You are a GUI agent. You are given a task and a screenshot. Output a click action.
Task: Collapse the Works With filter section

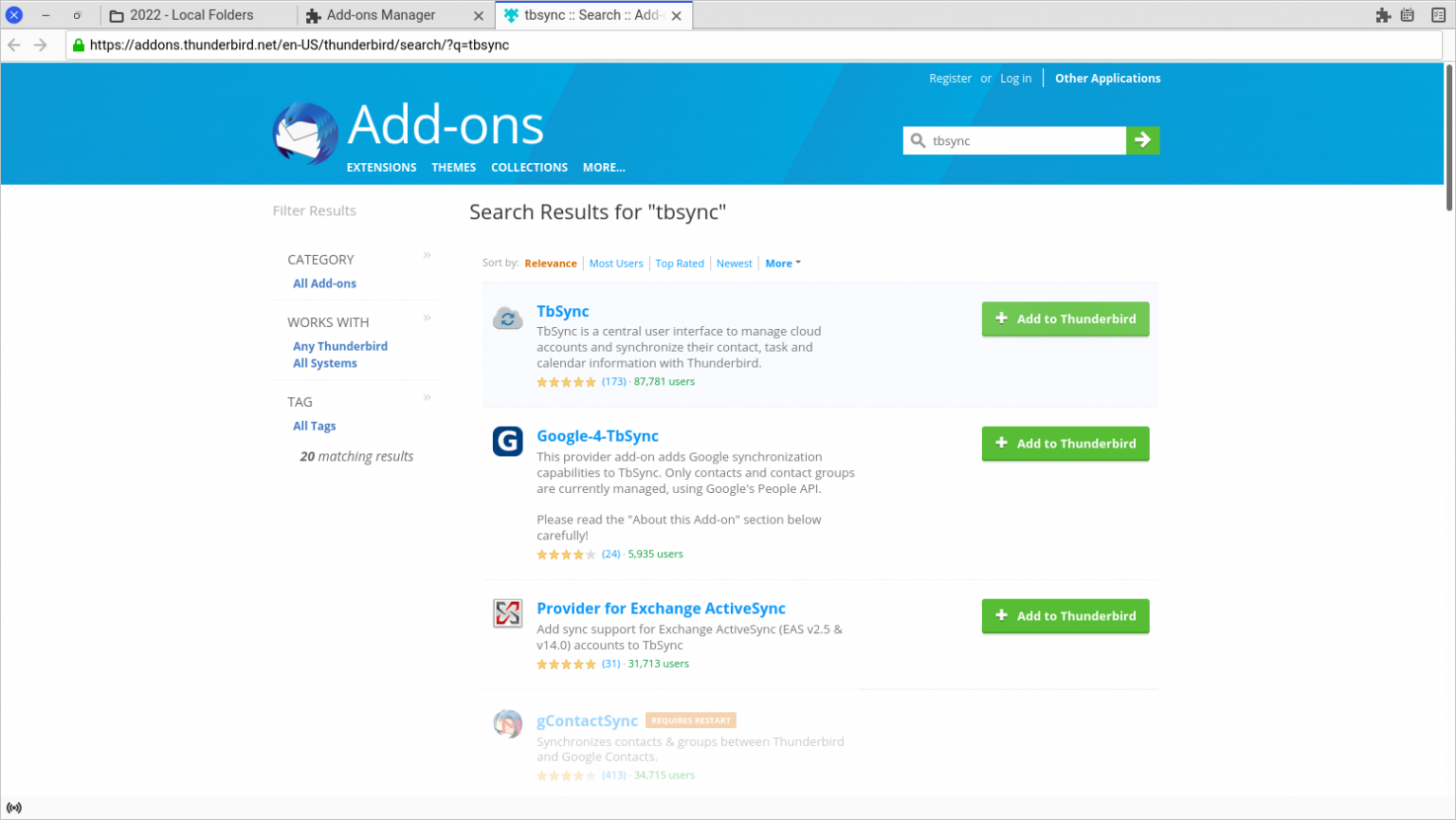pos(427,318)
